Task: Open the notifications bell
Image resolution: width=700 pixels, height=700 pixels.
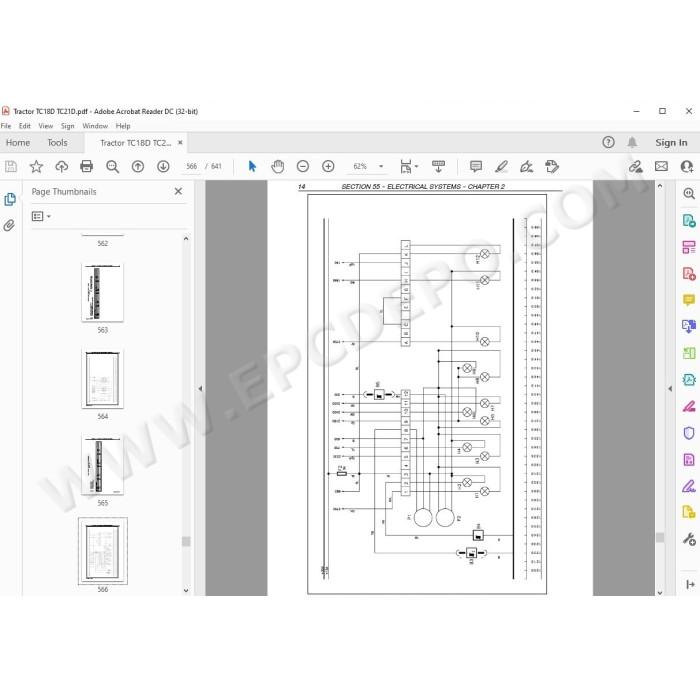Action: click(632, 142)
